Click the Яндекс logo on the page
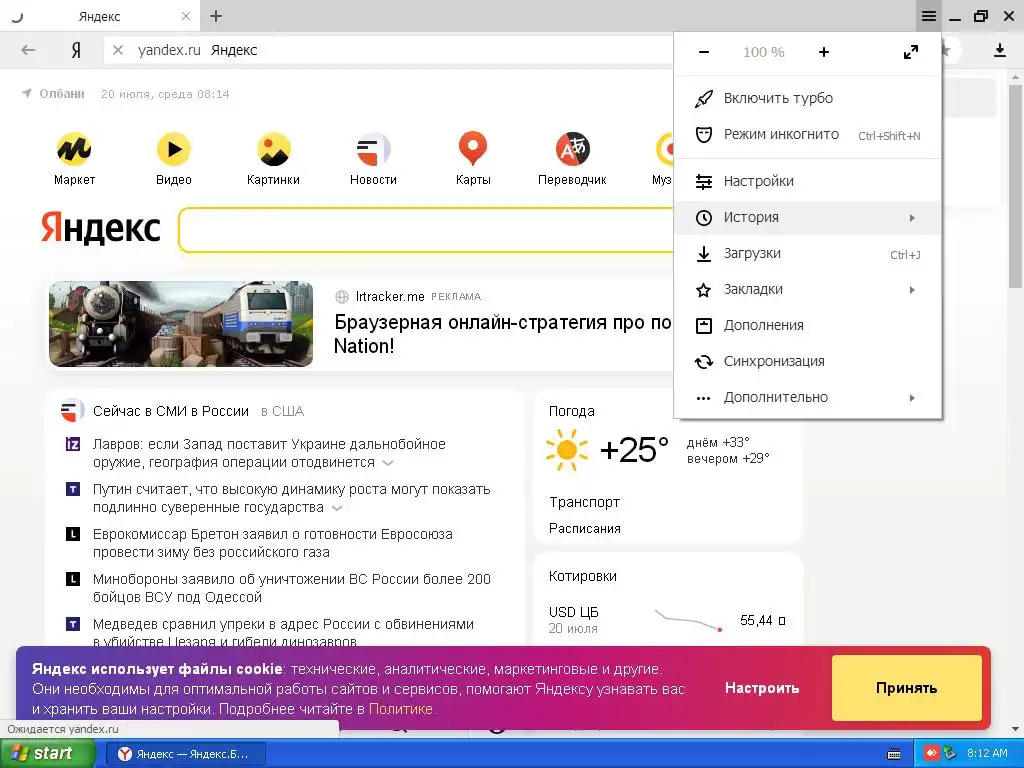The height and width of the screenshot is (768, 1024). tap(101, 228)
